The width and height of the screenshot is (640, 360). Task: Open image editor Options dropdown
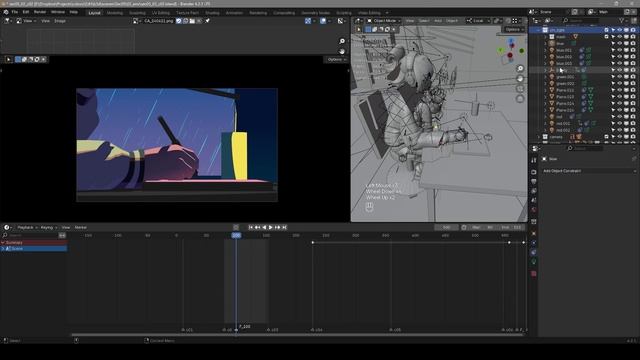pyautogui.click(x=337, y=60)
